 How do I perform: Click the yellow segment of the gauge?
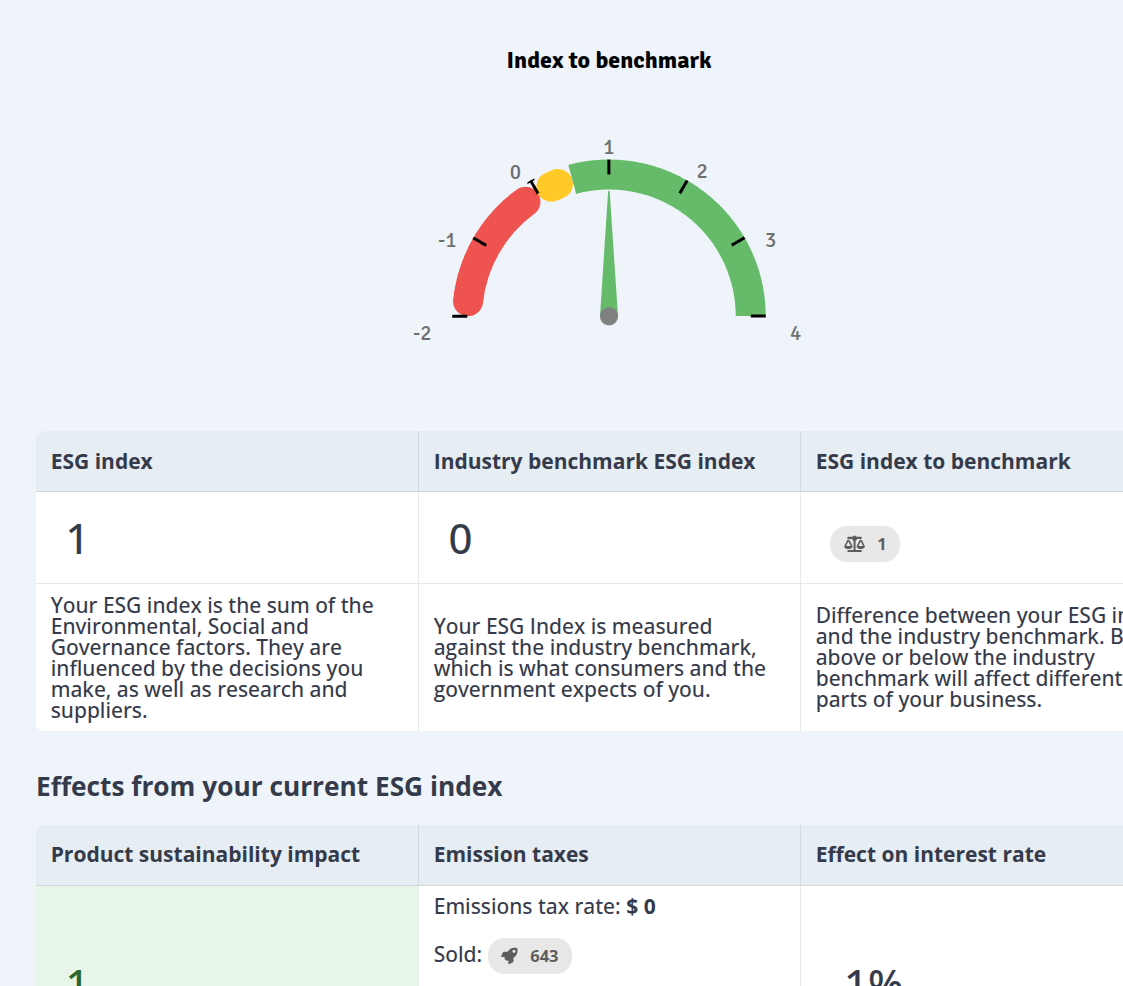pyautogui.click(x=555, y=185)
